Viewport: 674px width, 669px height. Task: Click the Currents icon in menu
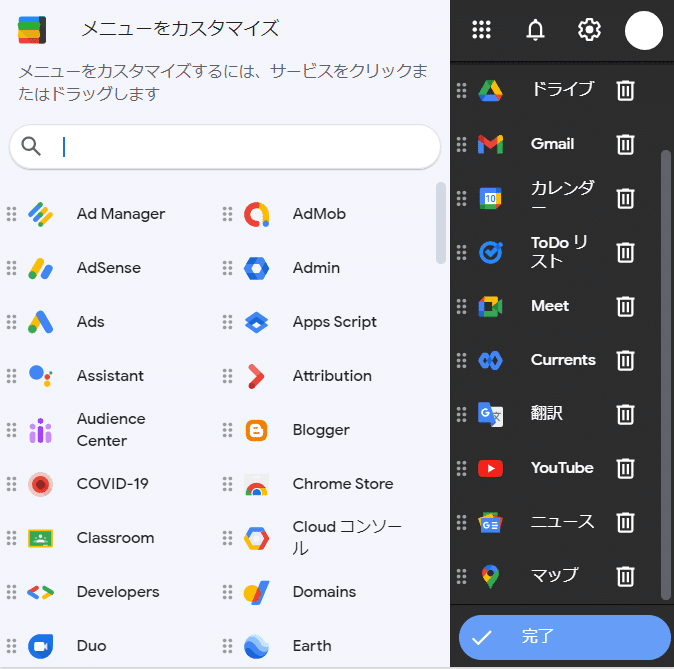tap(490, 360)
